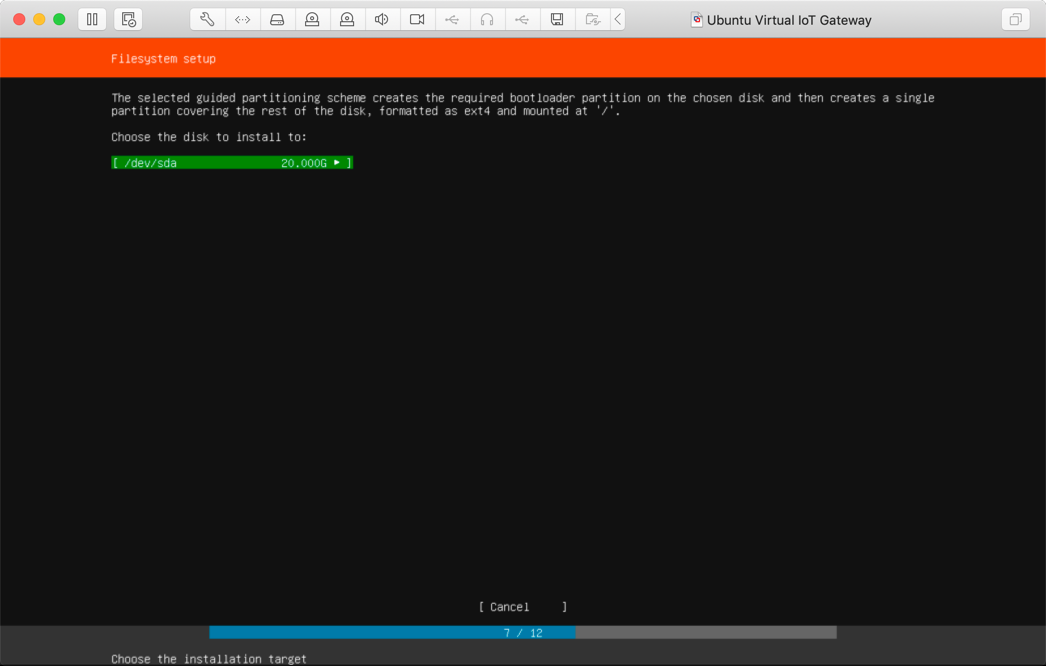Close the virtual machine window
The width and height of the screenshot is (1046, 666).
pos(19,19)
